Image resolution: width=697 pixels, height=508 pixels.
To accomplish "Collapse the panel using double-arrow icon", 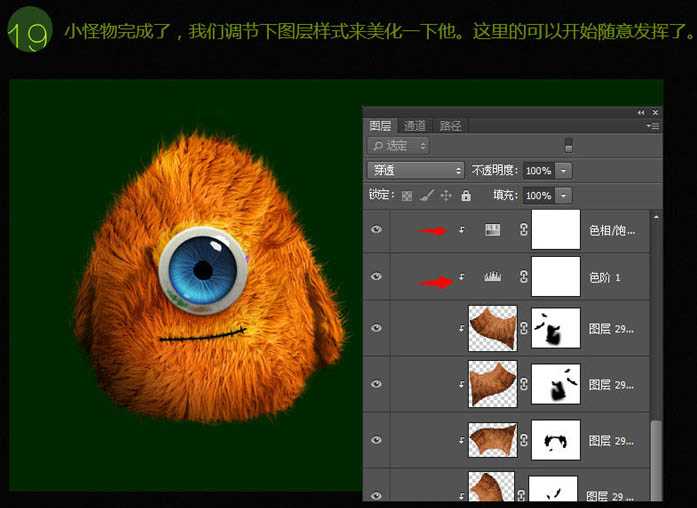I will tap(641, 113).
